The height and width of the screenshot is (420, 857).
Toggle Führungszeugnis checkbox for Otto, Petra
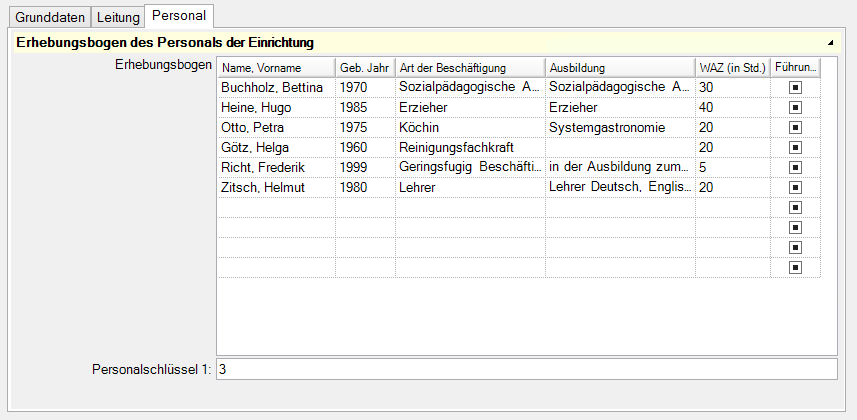tap(796, 128)
